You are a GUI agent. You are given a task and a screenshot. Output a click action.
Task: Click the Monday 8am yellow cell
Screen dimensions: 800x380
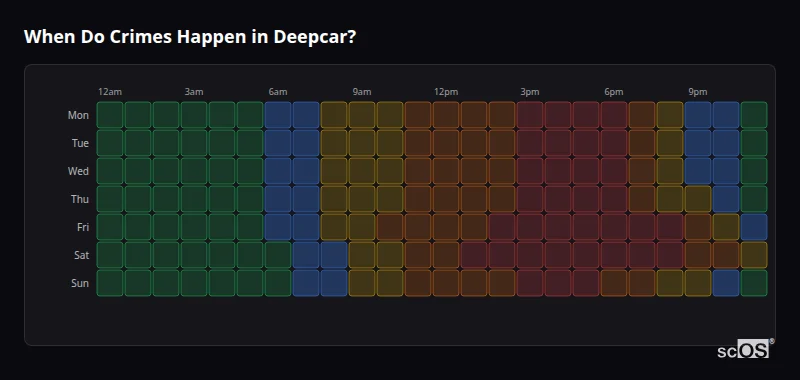coord(334,115)
